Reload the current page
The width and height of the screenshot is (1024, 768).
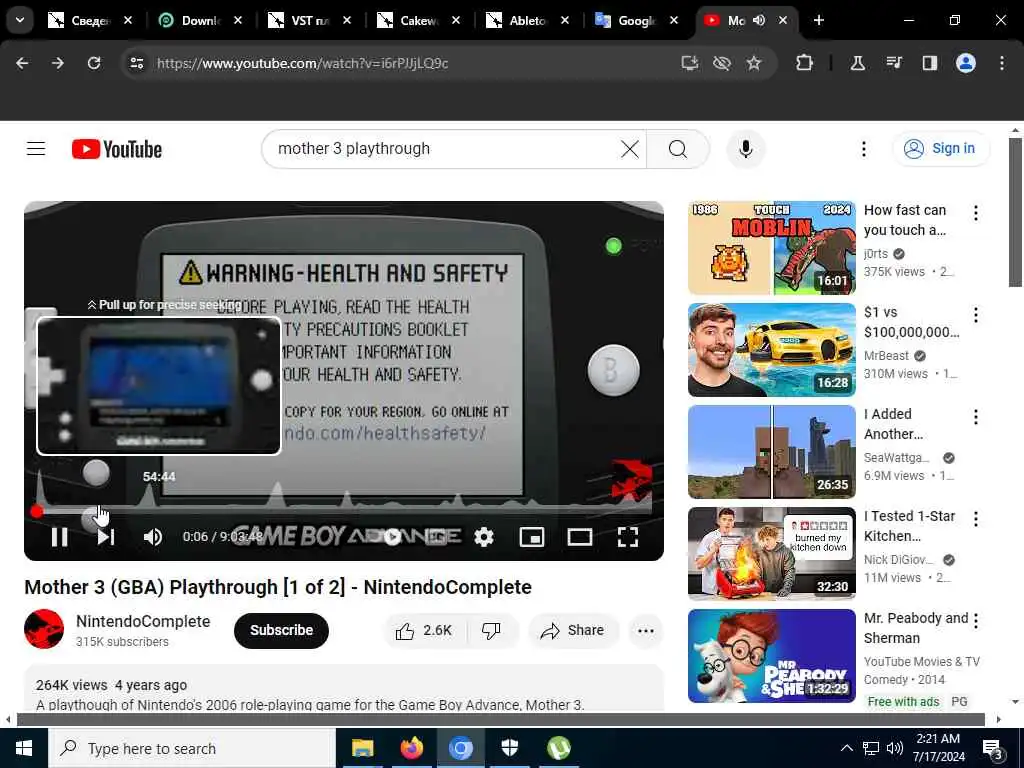pyautogui.click(x=94, y=63)
